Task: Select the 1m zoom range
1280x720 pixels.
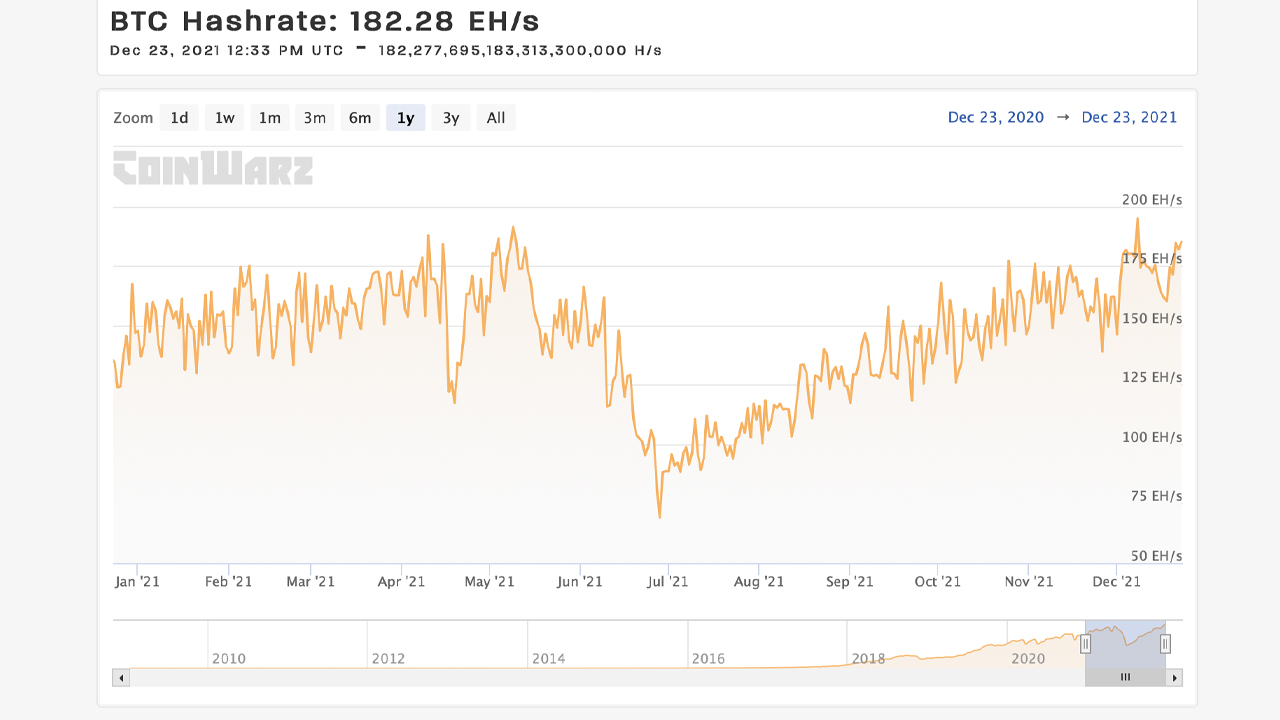Action: click(x=270, y=118)
